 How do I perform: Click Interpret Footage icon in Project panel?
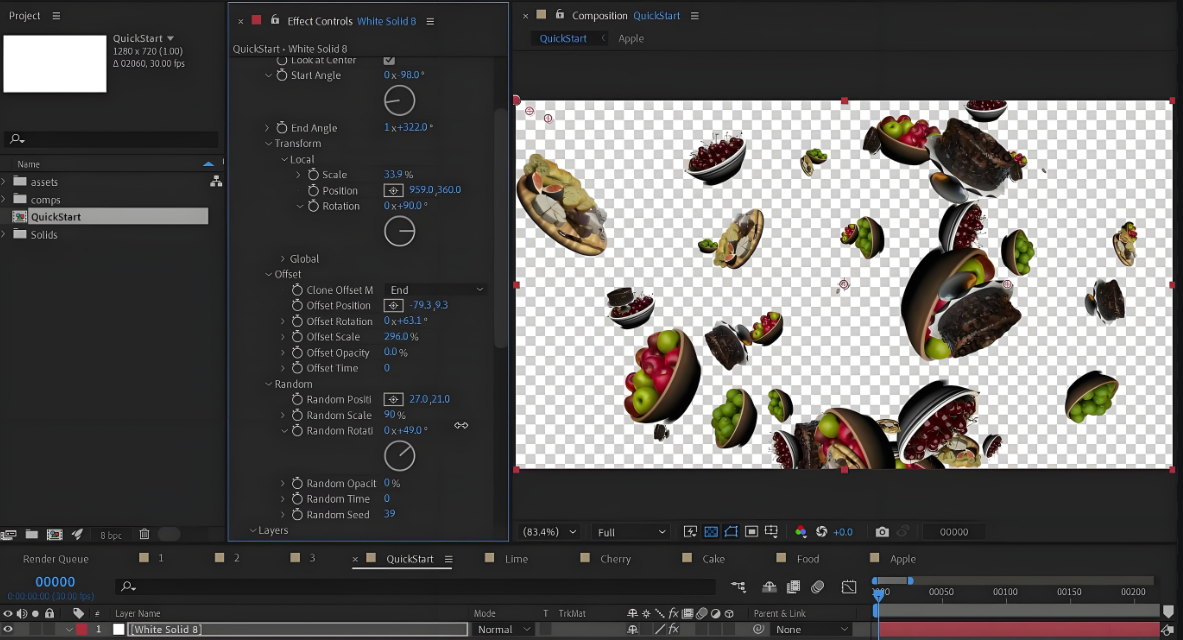(x=9, y=534)
